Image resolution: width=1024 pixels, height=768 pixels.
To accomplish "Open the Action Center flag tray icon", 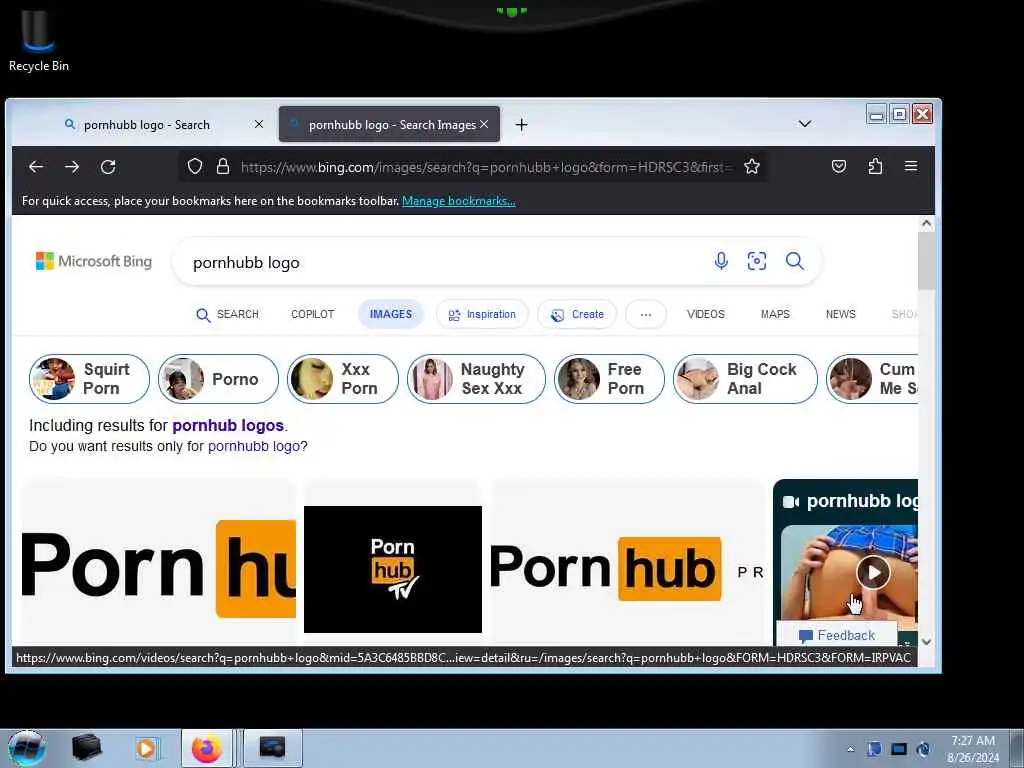I will click(x=874, y=749).
